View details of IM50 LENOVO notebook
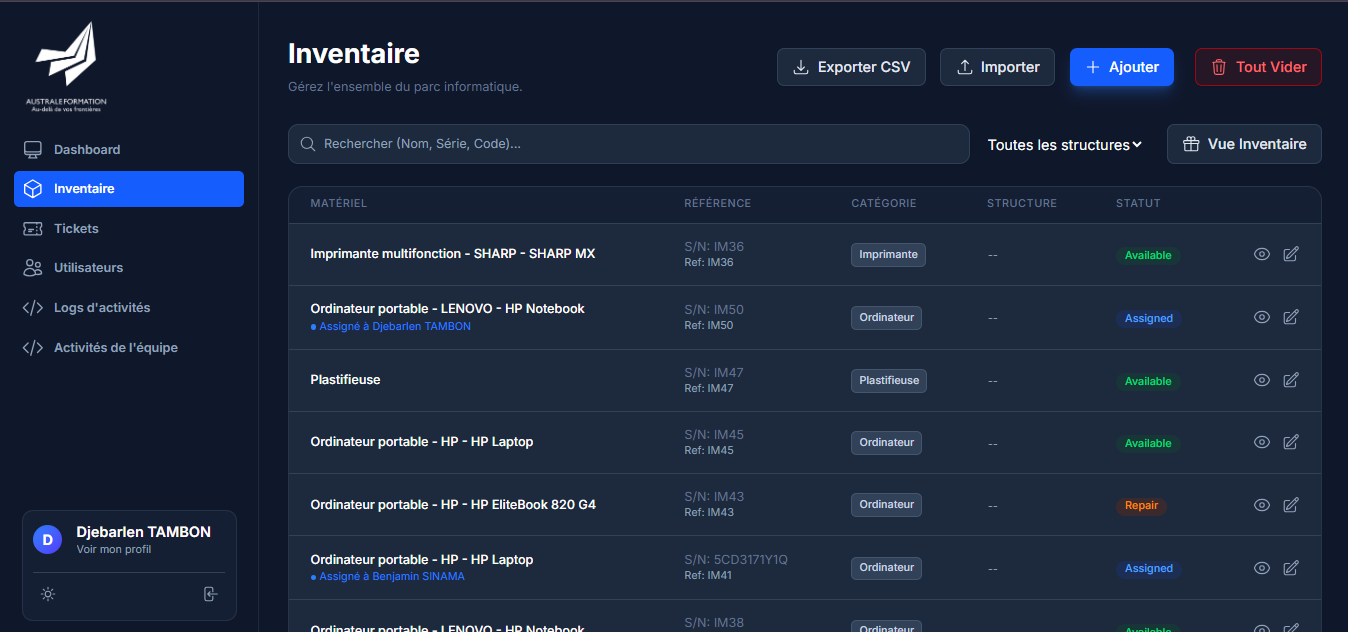 [x=1262, y=317]
